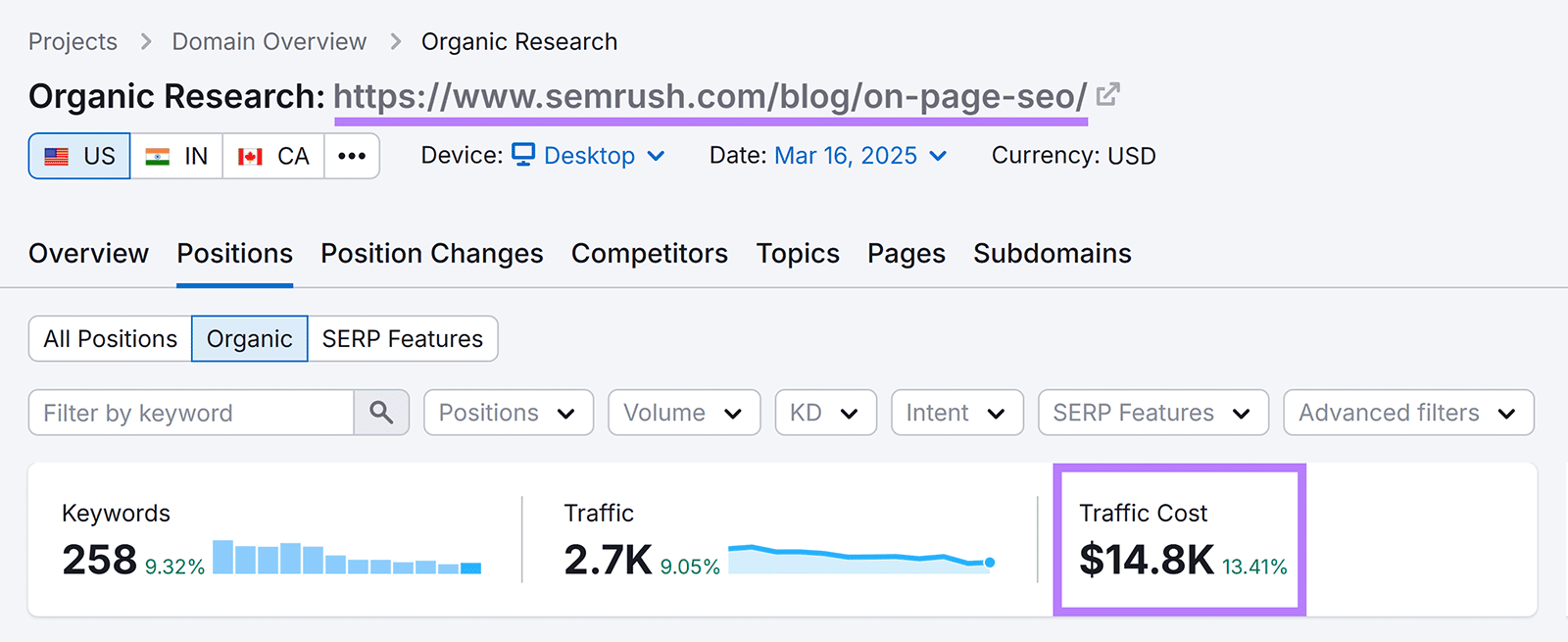Expand the Volume filter dropdown
1568x642 pixels.
(684, 413)
